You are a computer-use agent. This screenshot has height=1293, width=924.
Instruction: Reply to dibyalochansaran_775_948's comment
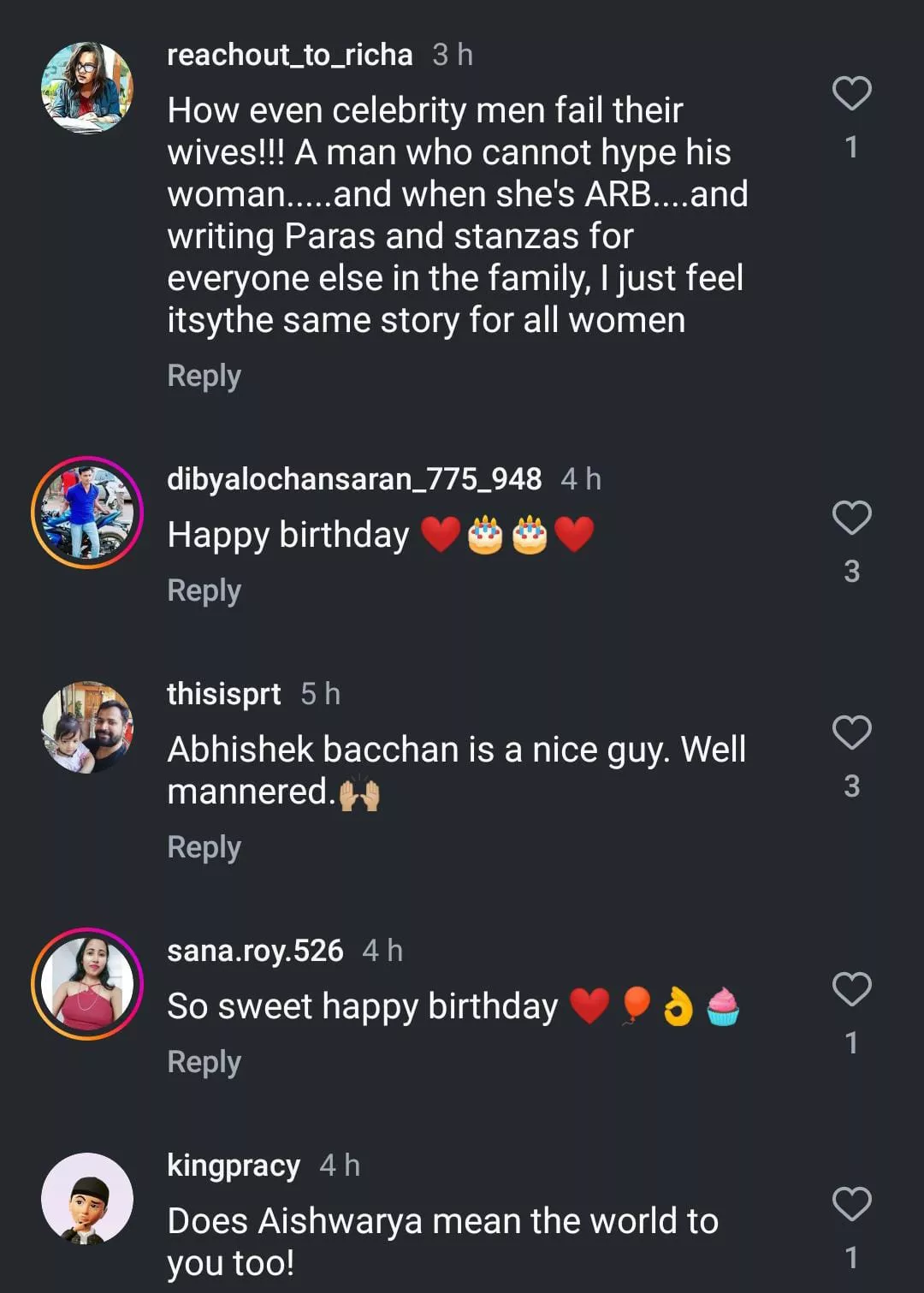[204, 590]
